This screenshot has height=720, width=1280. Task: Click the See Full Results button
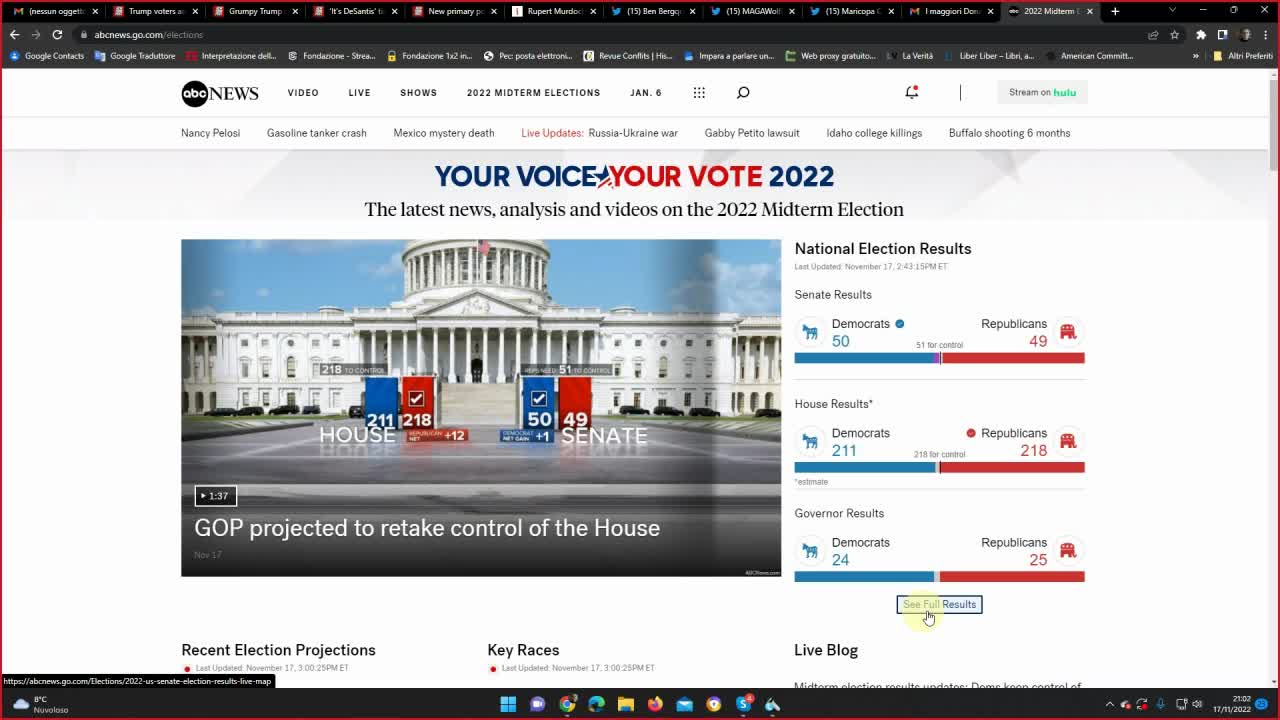[x=939, y=604]
